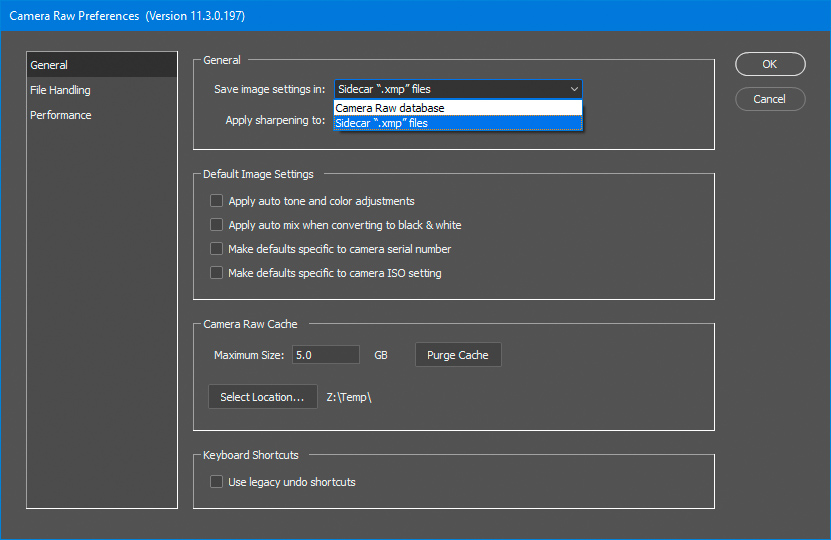Click the 'Default Image Settings' group heading

[x=258, y=174]
